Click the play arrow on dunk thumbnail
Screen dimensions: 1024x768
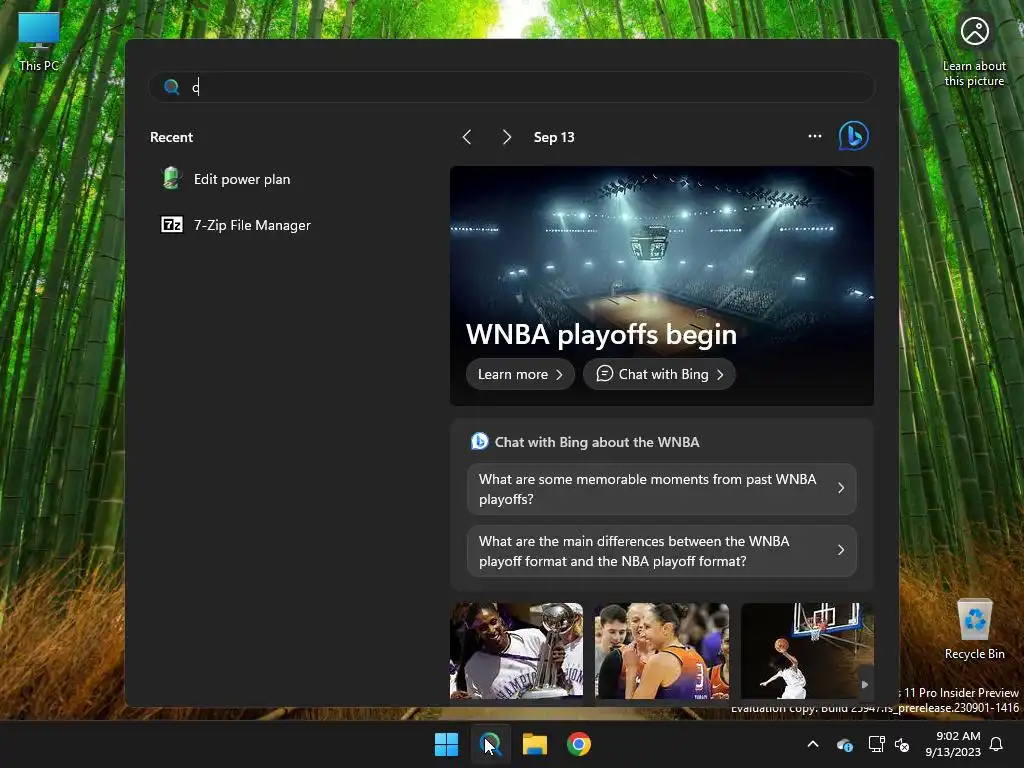pos(865,684)
